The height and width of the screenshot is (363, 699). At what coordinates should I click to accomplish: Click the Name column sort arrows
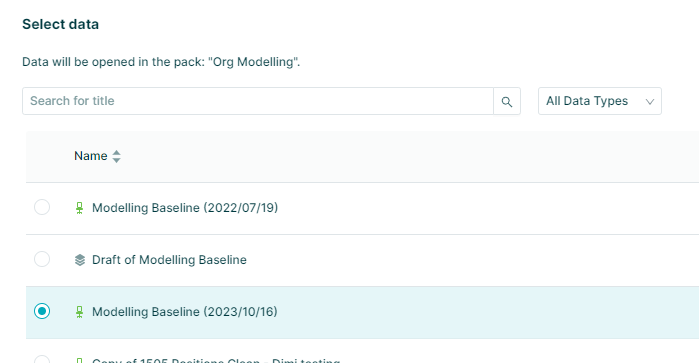(x=116, y=156)
